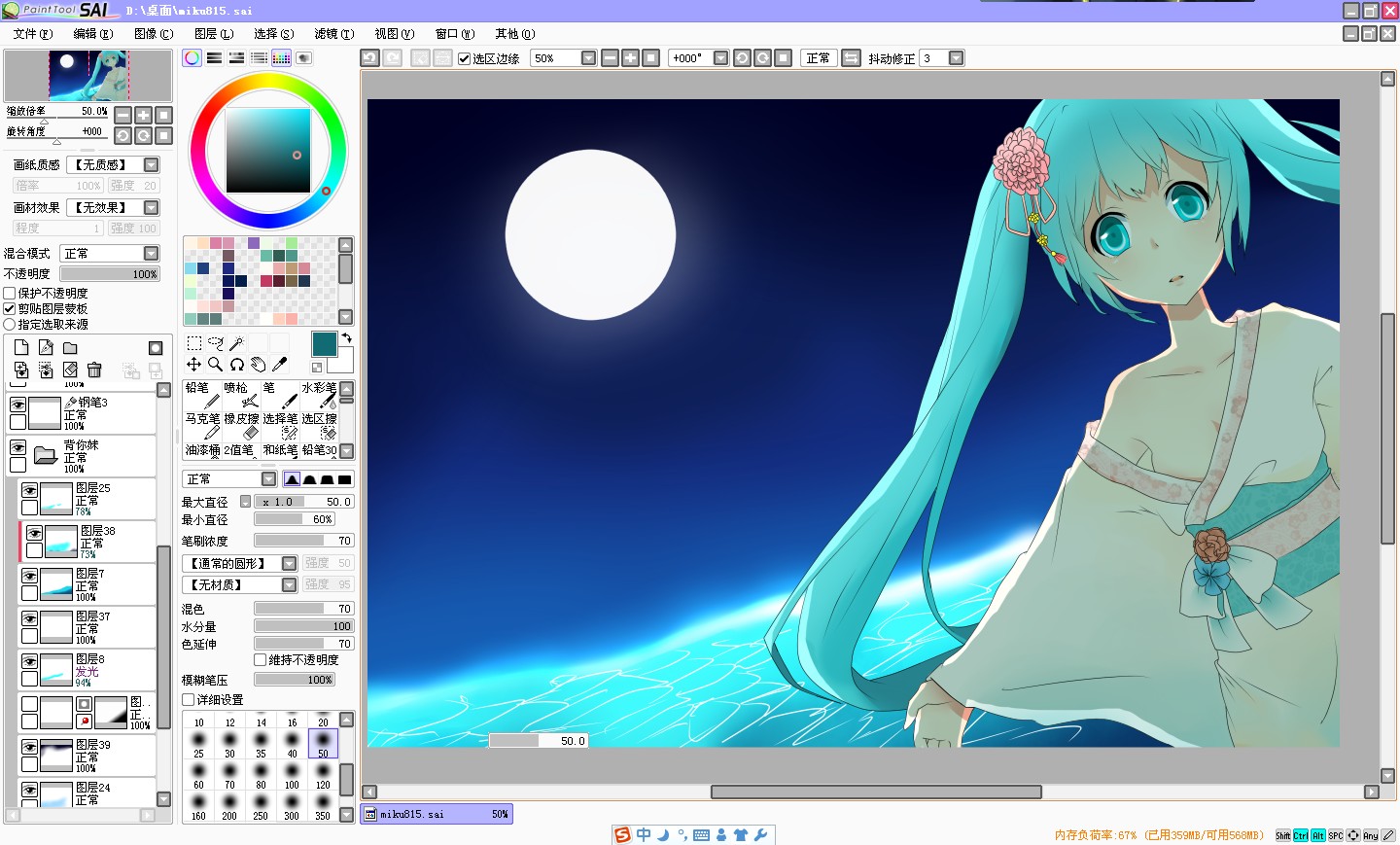This screenshot has height=845, width=1400.
Task: Click the miku815.sai document tab
Action: (437, 814)
